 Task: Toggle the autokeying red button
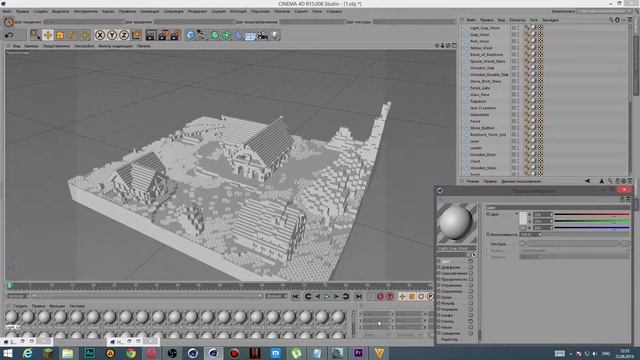click(x=390, y=296)
